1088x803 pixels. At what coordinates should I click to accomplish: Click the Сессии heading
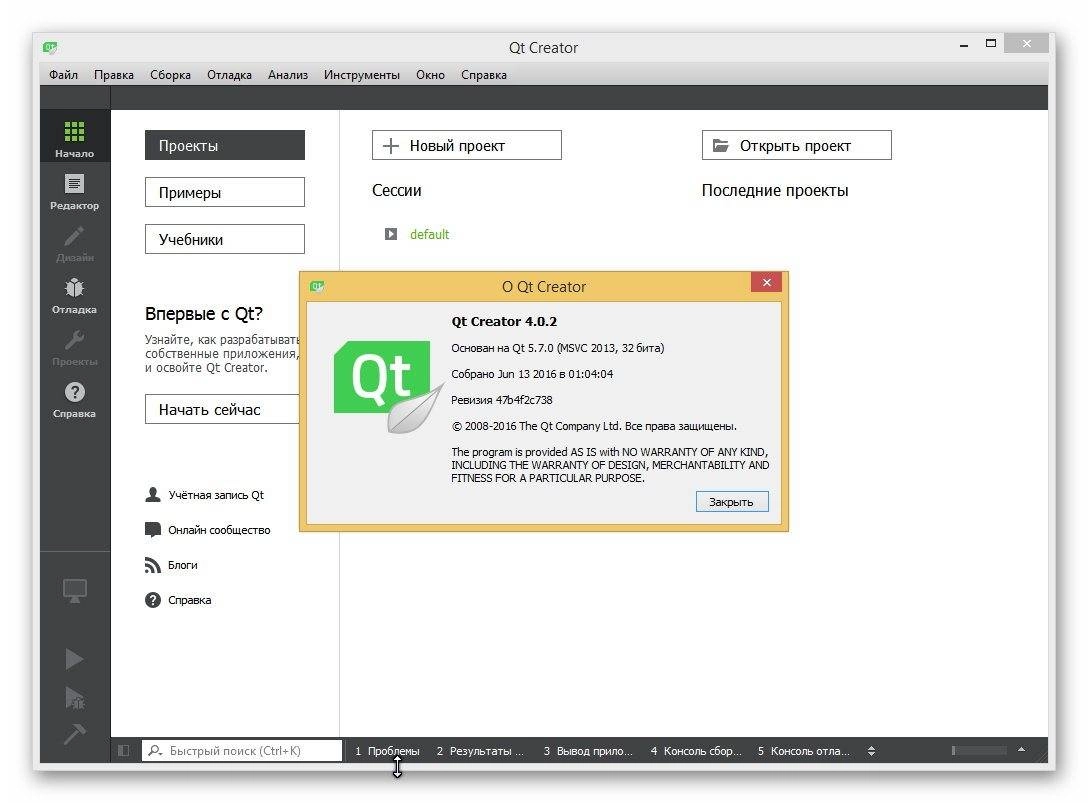pos(396,190)
